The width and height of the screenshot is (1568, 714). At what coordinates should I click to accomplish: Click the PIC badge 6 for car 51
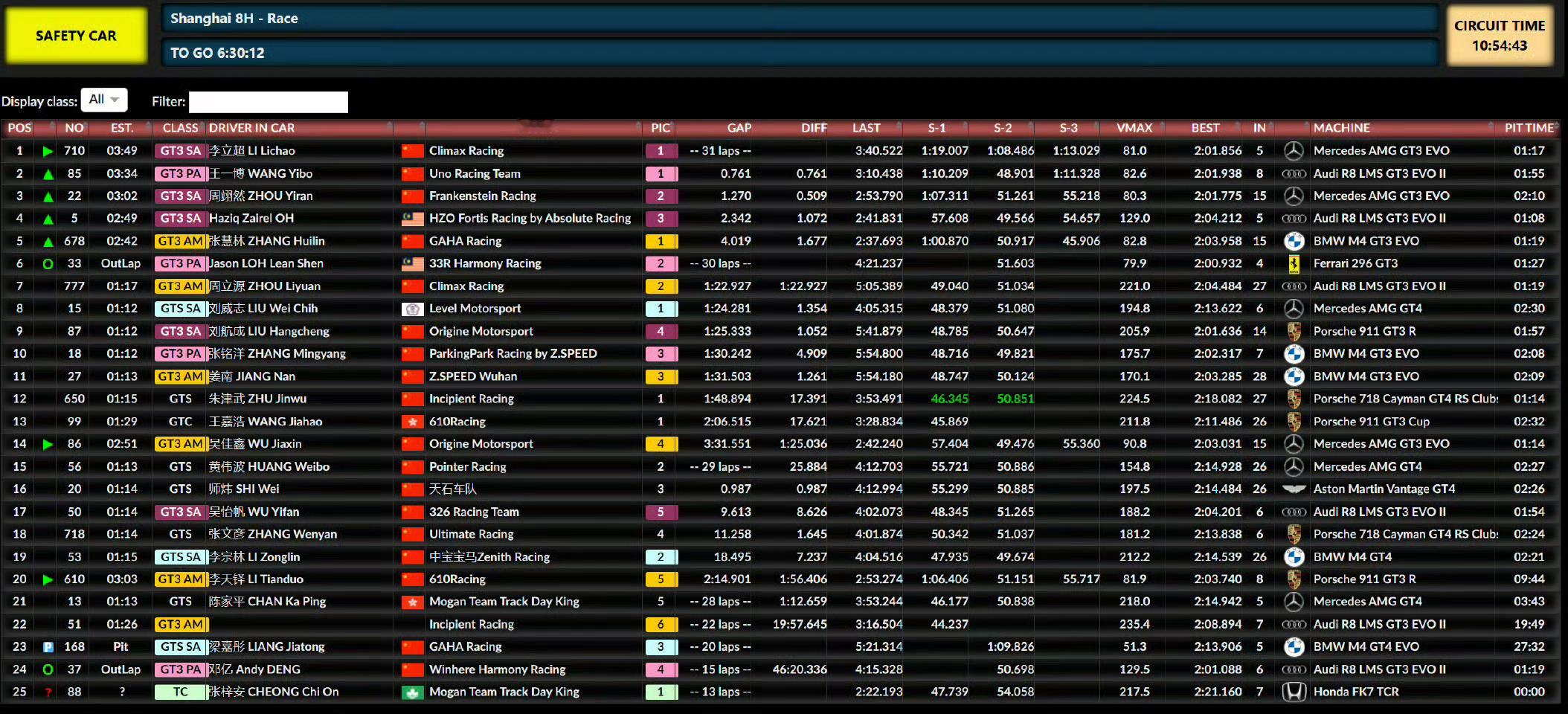point(661,625)
